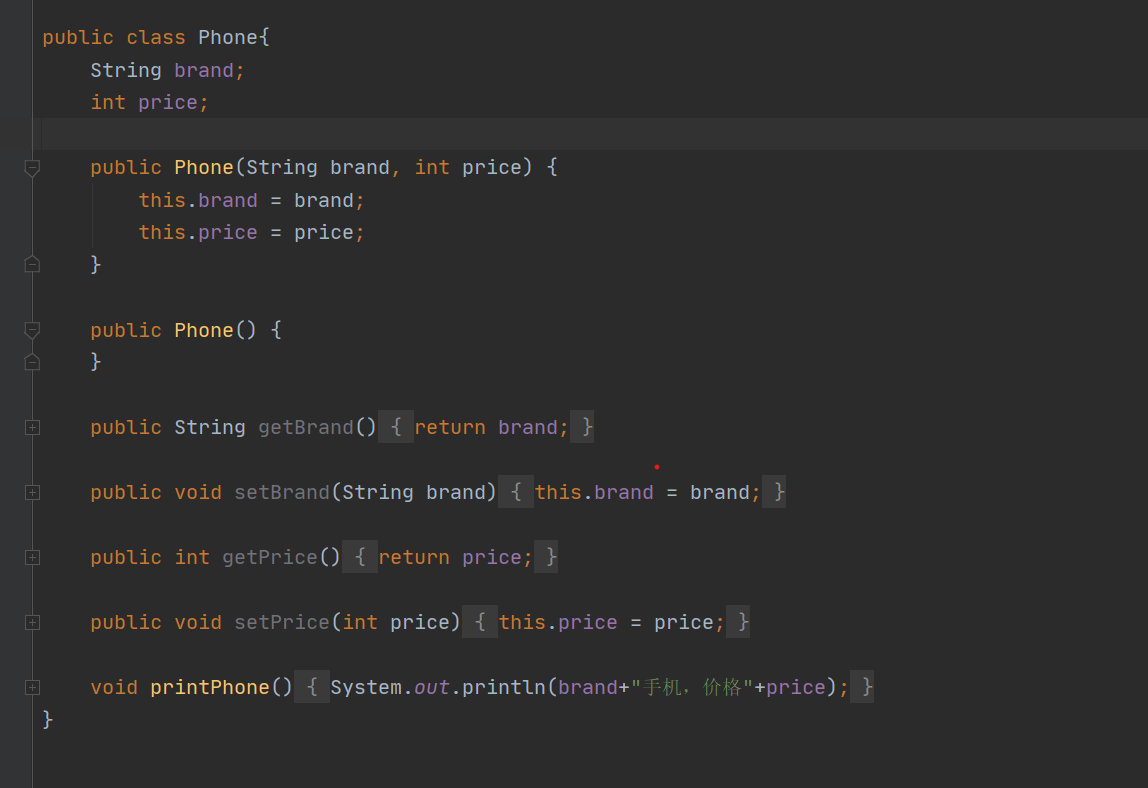The height and width of the screenshot is (788, 1148).
Task: Expand the folded printPhone() method
Action: (32, 688)
